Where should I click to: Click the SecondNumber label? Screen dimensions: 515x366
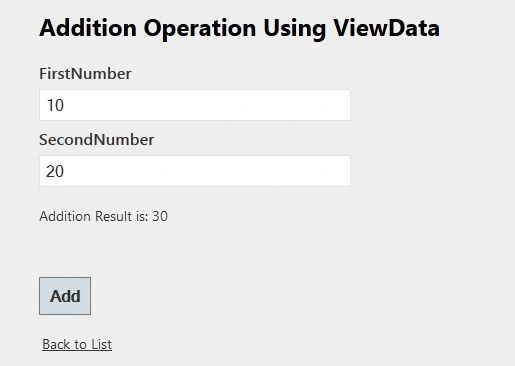tap(97, 140)
